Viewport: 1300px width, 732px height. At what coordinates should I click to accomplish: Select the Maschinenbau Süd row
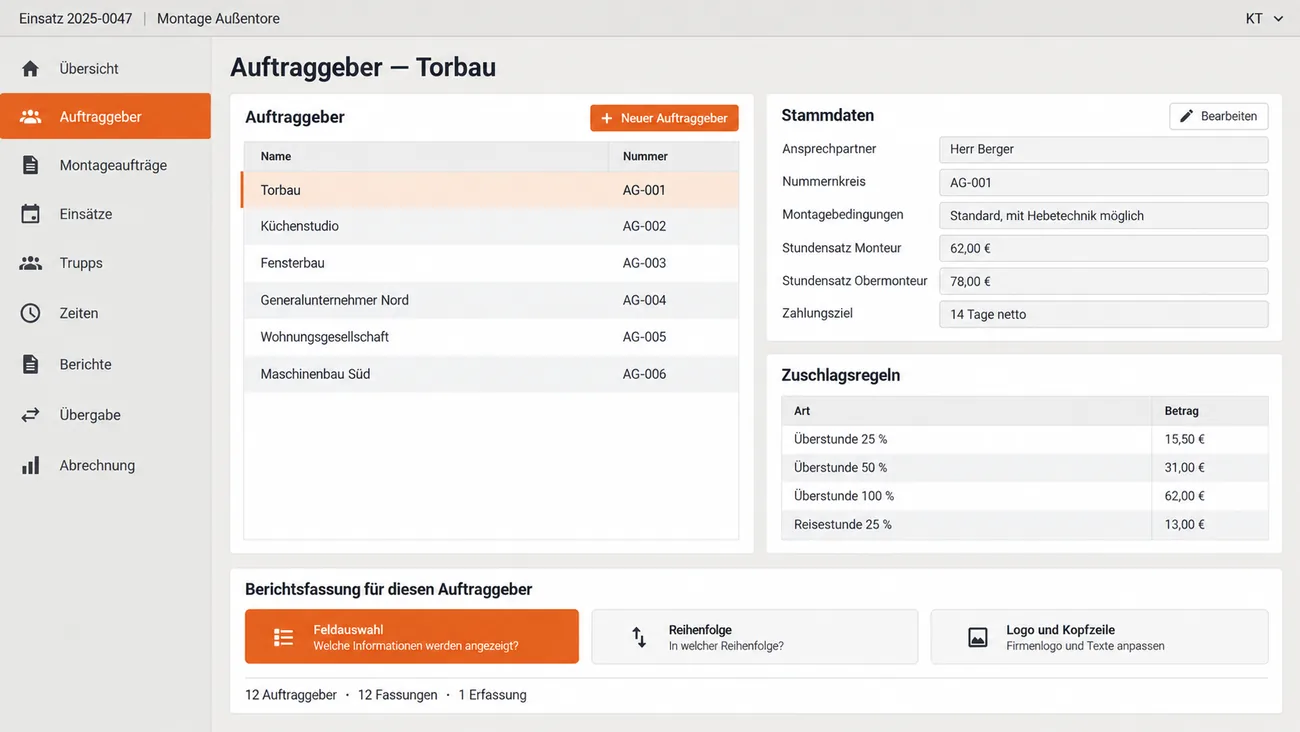[491, 374]
